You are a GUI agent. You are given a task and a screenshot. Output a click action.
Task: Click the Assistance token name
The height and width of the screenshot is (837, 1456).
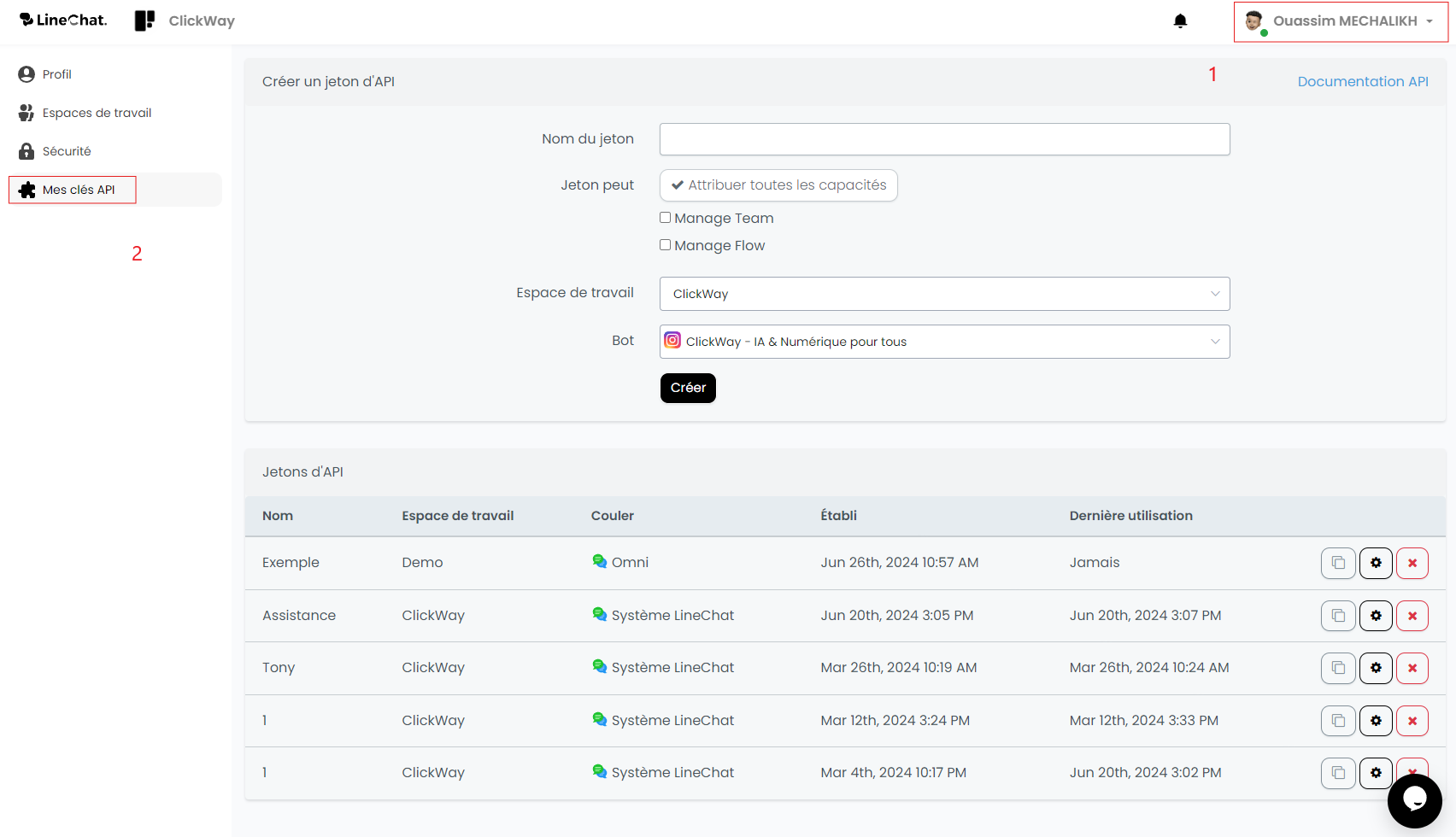coord(299,616)
